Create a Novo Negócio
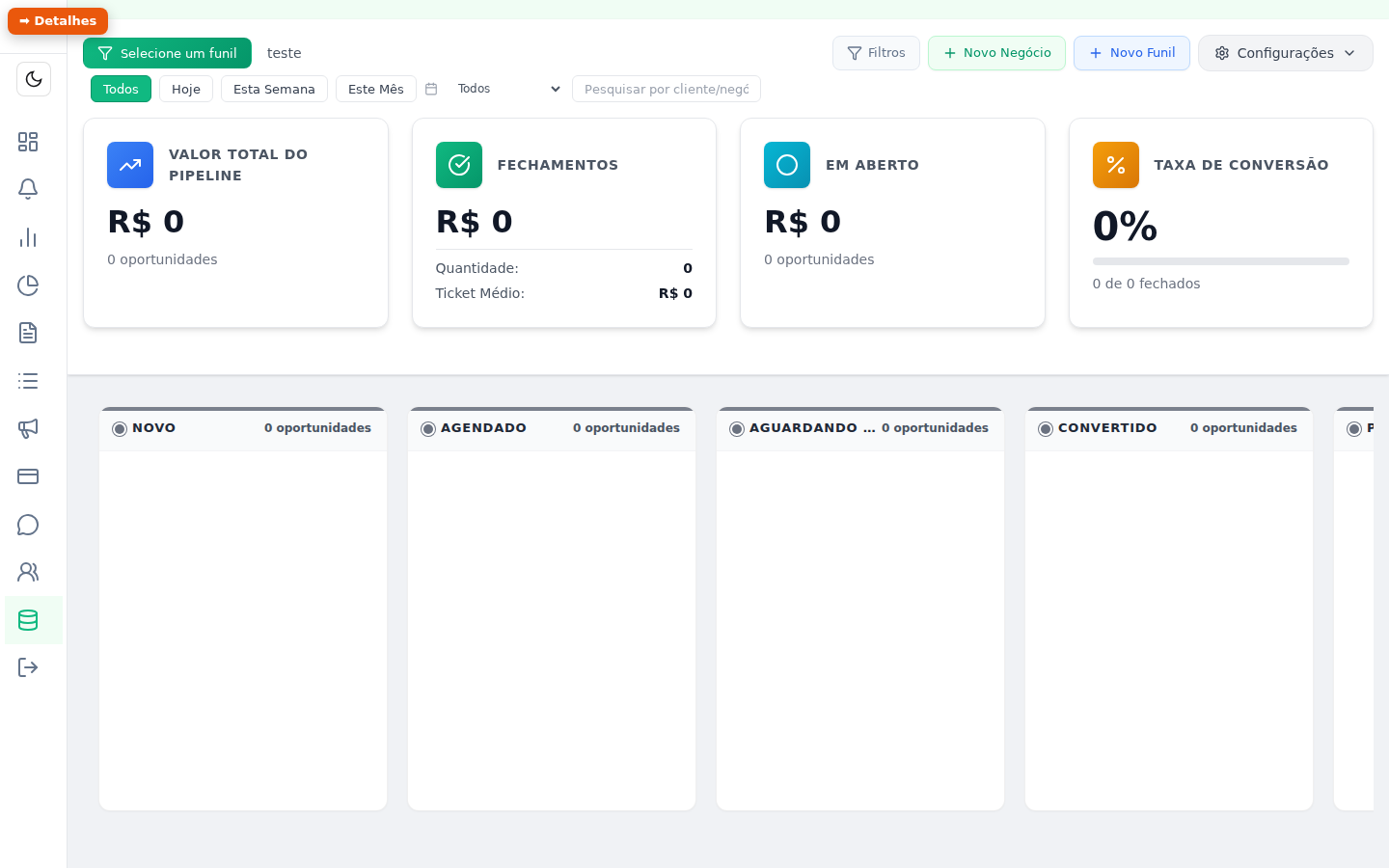Screen dimensions: 1389x868 pos(996,53)
